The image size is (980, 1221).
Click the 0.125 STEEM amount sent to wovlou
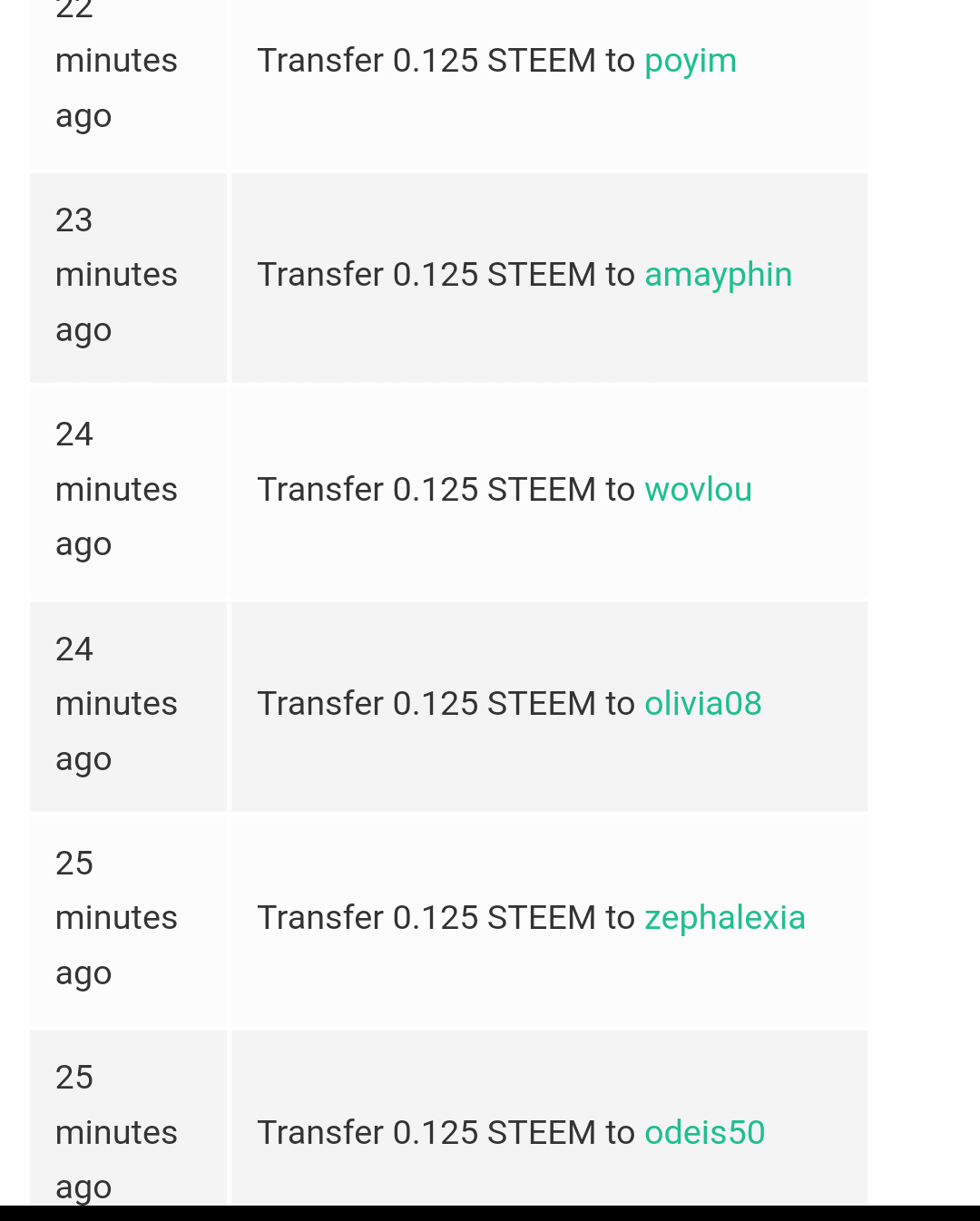494,490
